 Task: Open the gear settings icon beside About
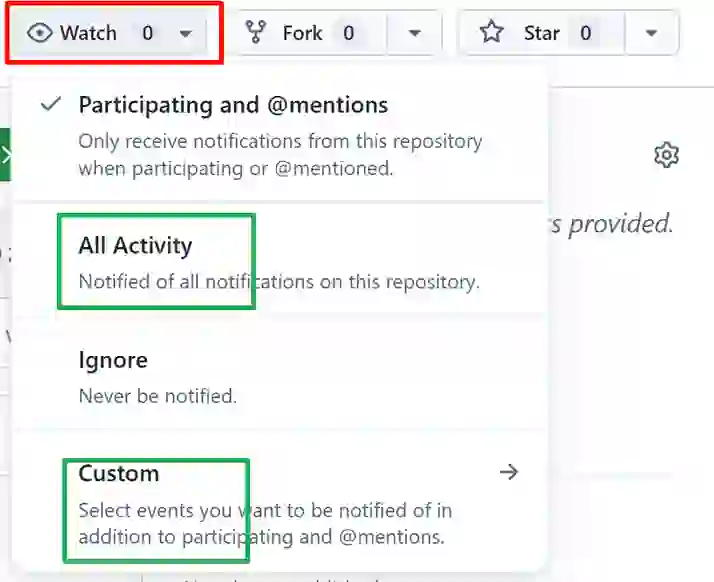[x=666, y=155]
